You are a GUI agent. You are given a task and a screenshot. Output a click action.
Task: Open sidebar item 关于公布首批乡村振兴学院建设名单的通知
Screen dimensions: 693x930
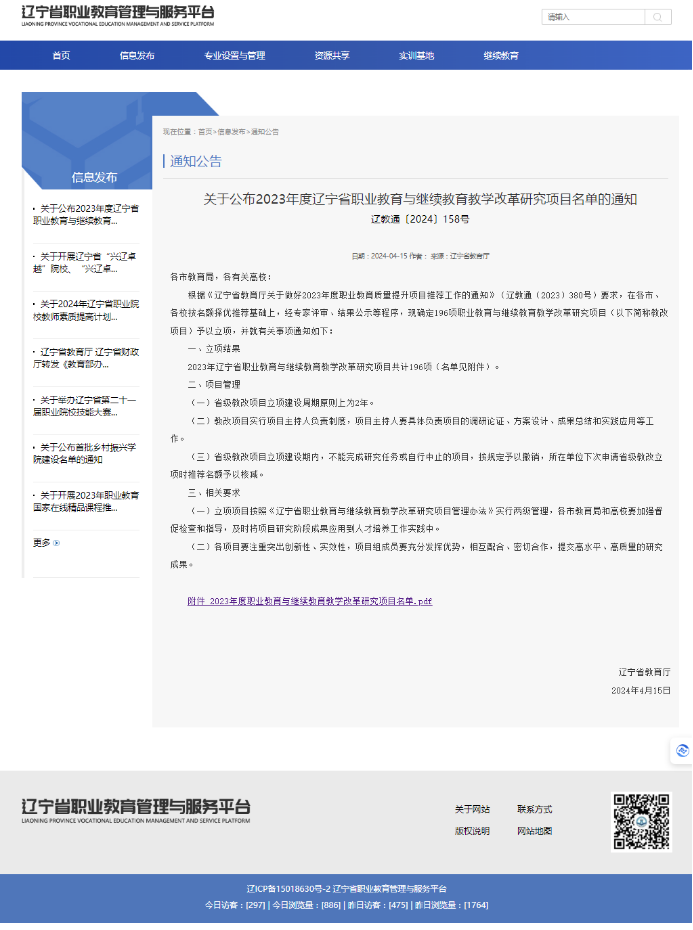[x=86, y=453]
